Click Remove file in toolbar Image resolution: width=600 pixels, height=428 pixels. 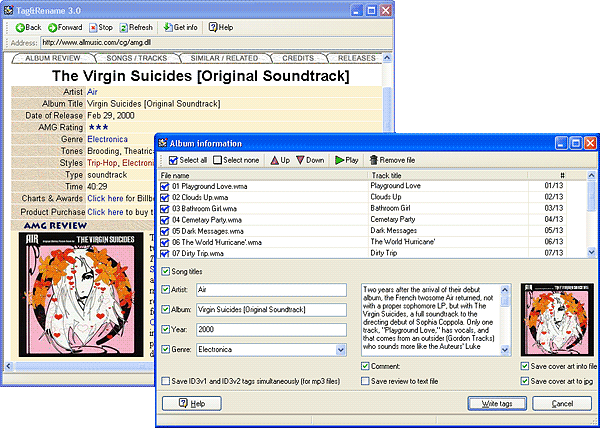tap(392, 160)
